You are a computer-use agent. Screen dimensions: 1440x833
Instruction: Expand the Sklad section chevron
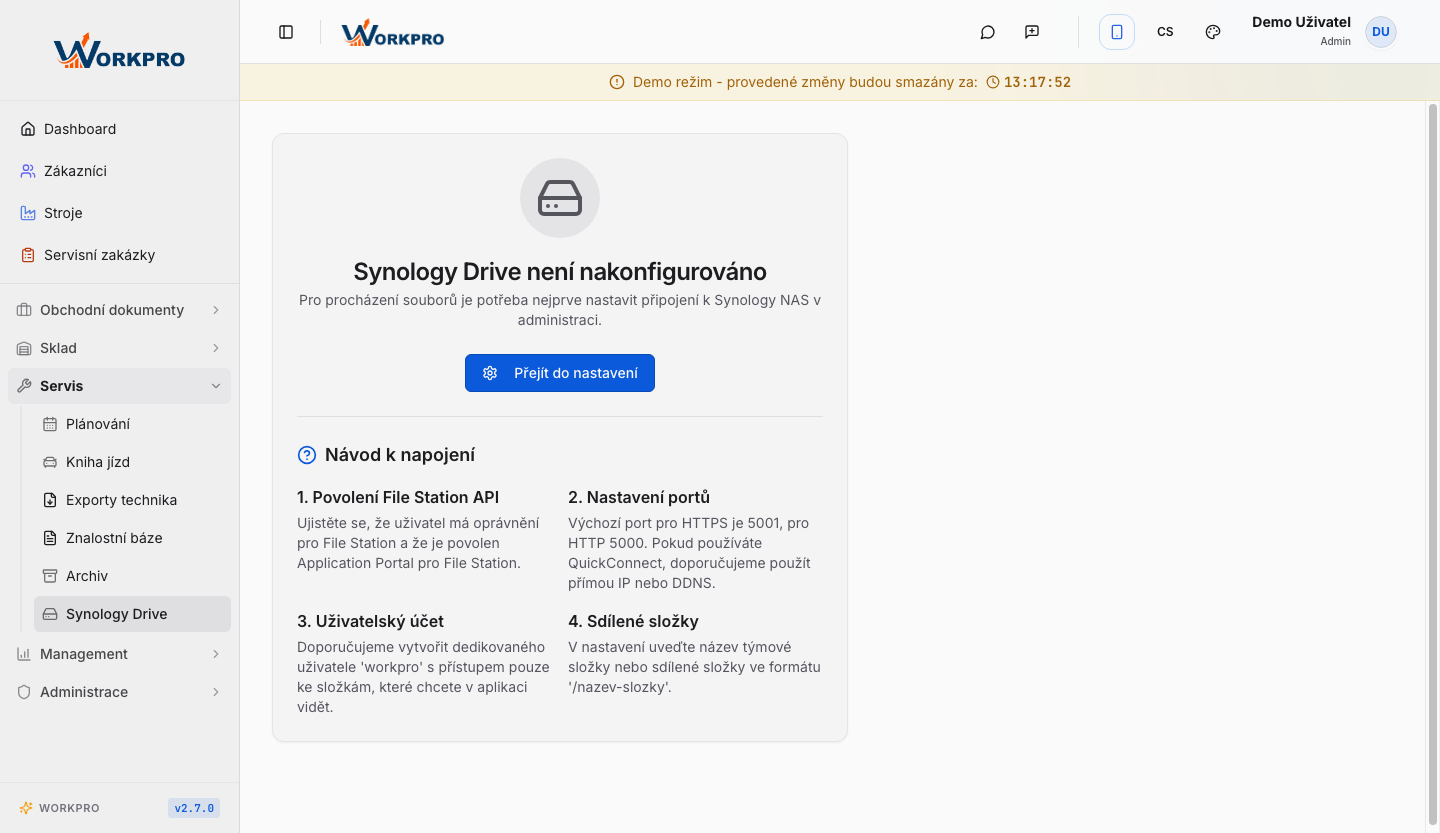216,348
